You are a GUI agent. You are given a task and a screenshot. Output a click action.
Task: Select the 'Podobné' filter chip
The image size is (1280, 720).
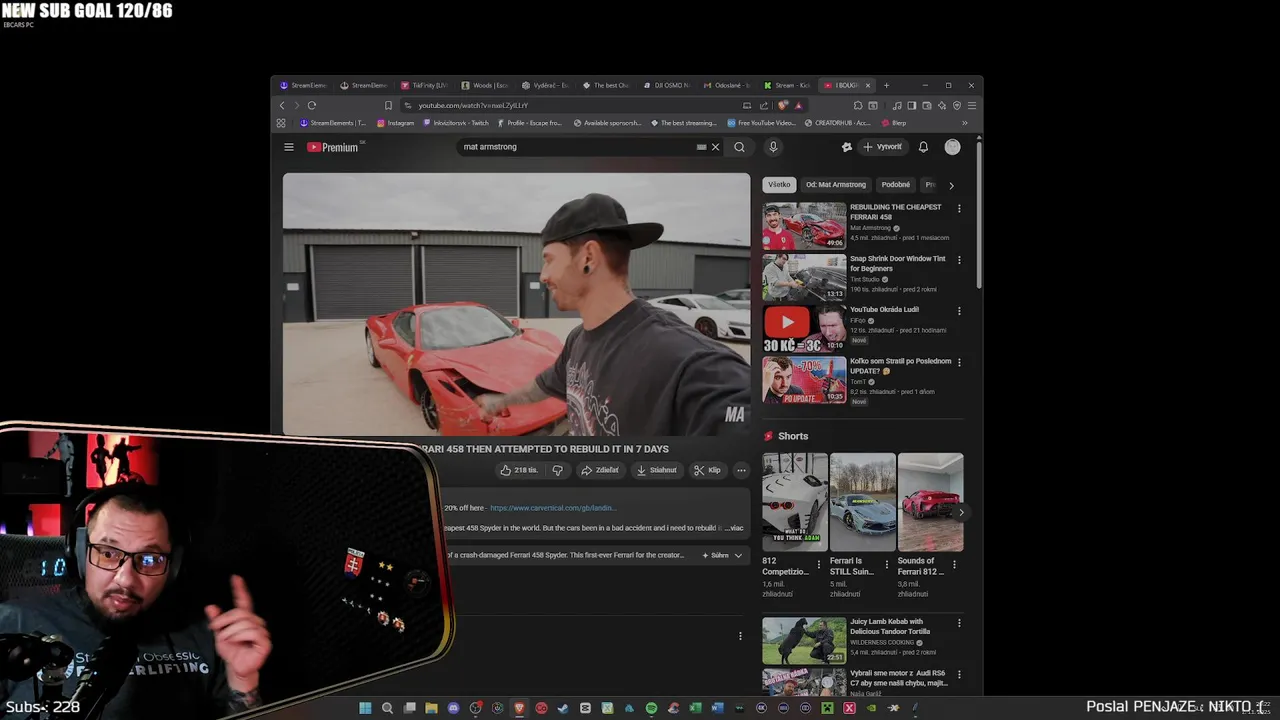[x=896, y=184]
